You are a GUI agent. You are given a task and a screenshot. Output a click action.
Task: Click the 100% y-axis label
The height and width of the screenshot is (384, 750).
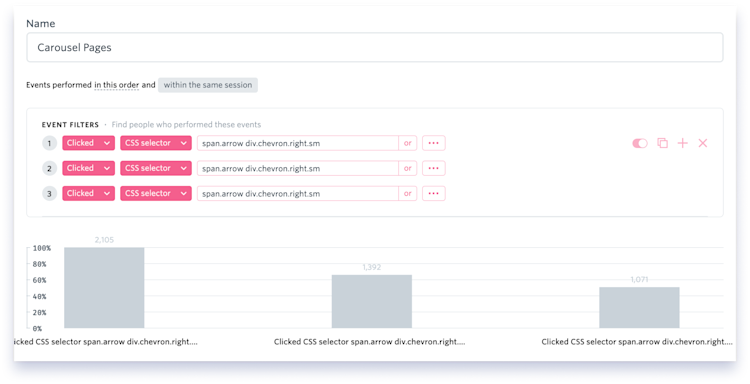(x=42, y=248)
